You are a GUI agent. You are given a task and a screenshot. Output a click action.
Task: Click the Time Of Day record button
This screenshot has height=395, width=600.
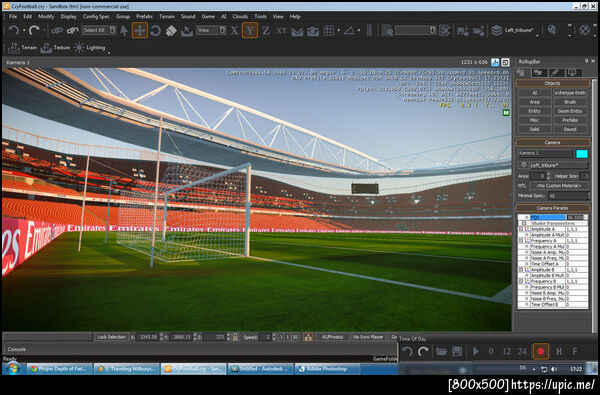coord(541,351)
